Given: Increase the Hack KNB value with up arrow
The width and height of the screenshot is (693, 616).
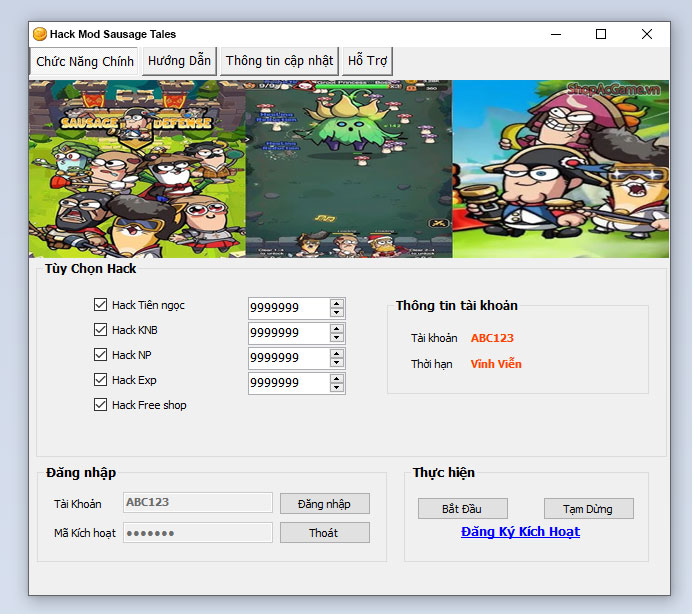Looking at the screenshot, I should pos(337,329).
